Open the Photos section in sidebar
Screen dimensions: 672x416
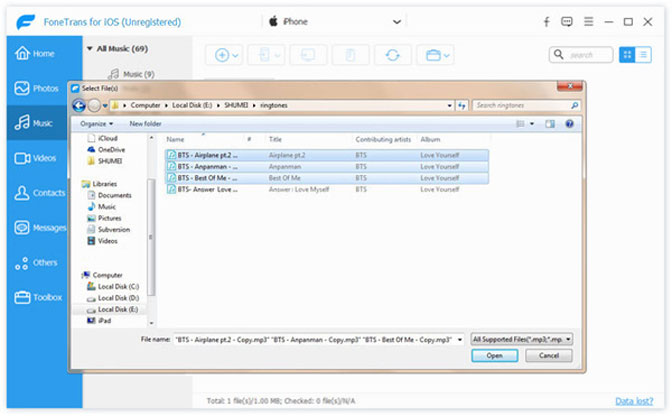coord(36,88)
